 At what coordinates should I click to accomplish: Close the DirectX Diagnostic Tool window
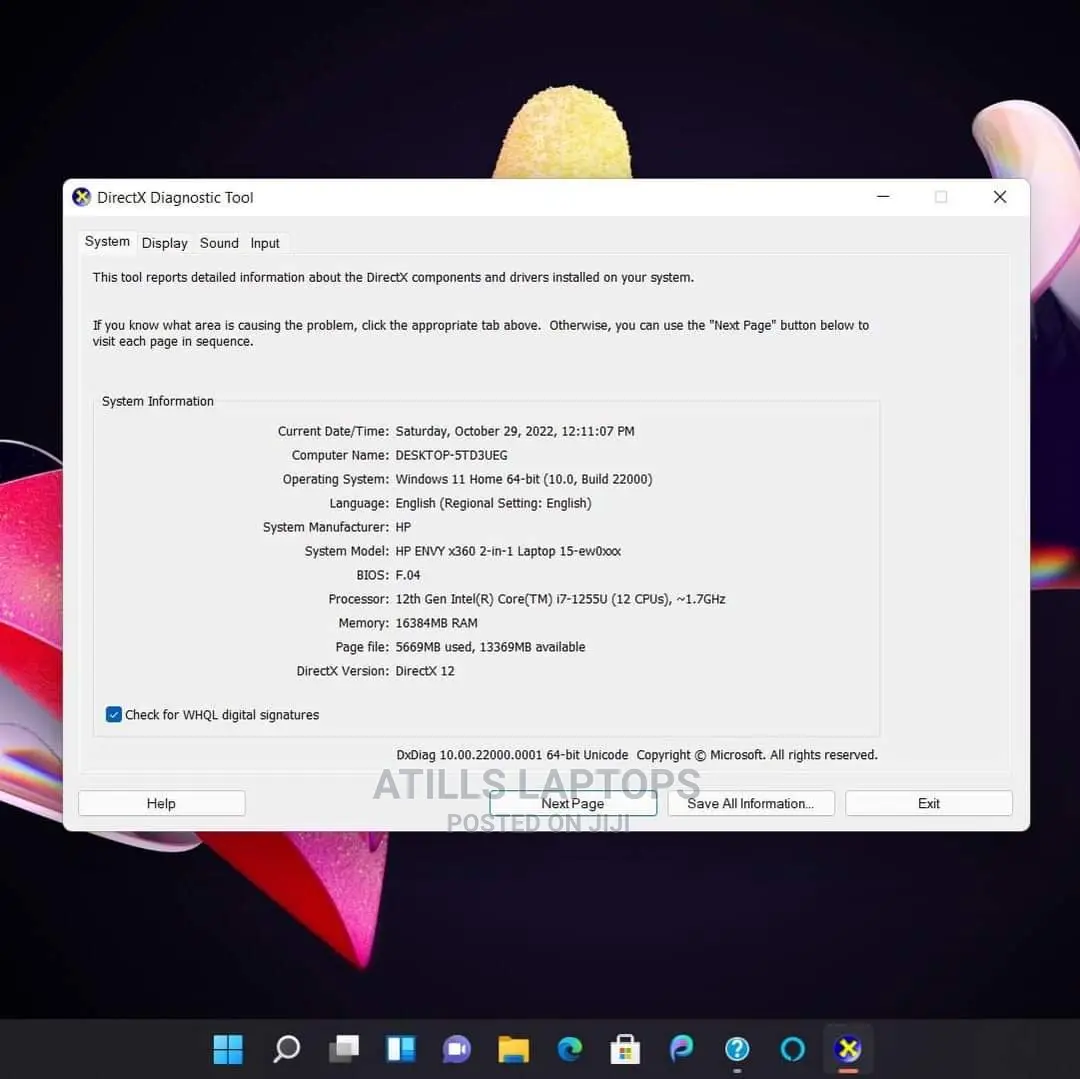coord(1000,197)
